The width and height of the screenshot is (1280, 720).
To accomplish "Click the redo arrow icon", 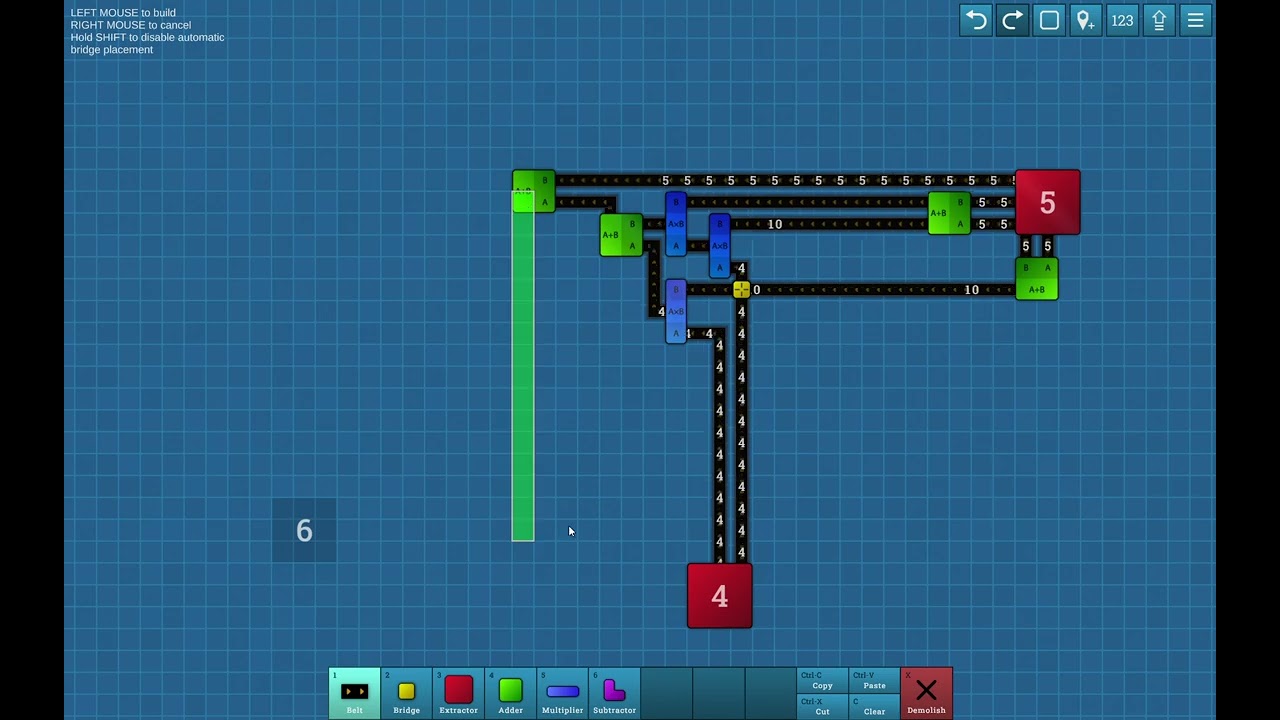I will [1013, 20].
